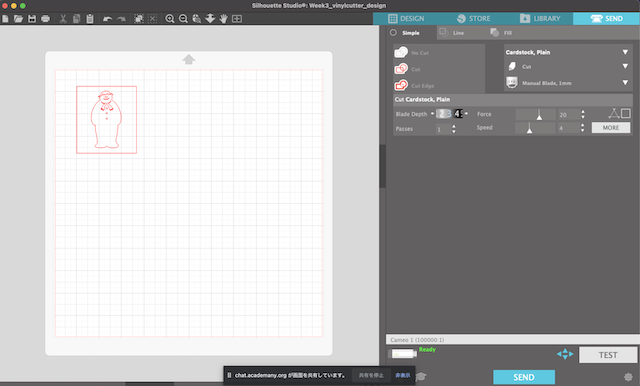Switch to the DESIGN tab
The image size is (640, 386).
pos(406,18)
